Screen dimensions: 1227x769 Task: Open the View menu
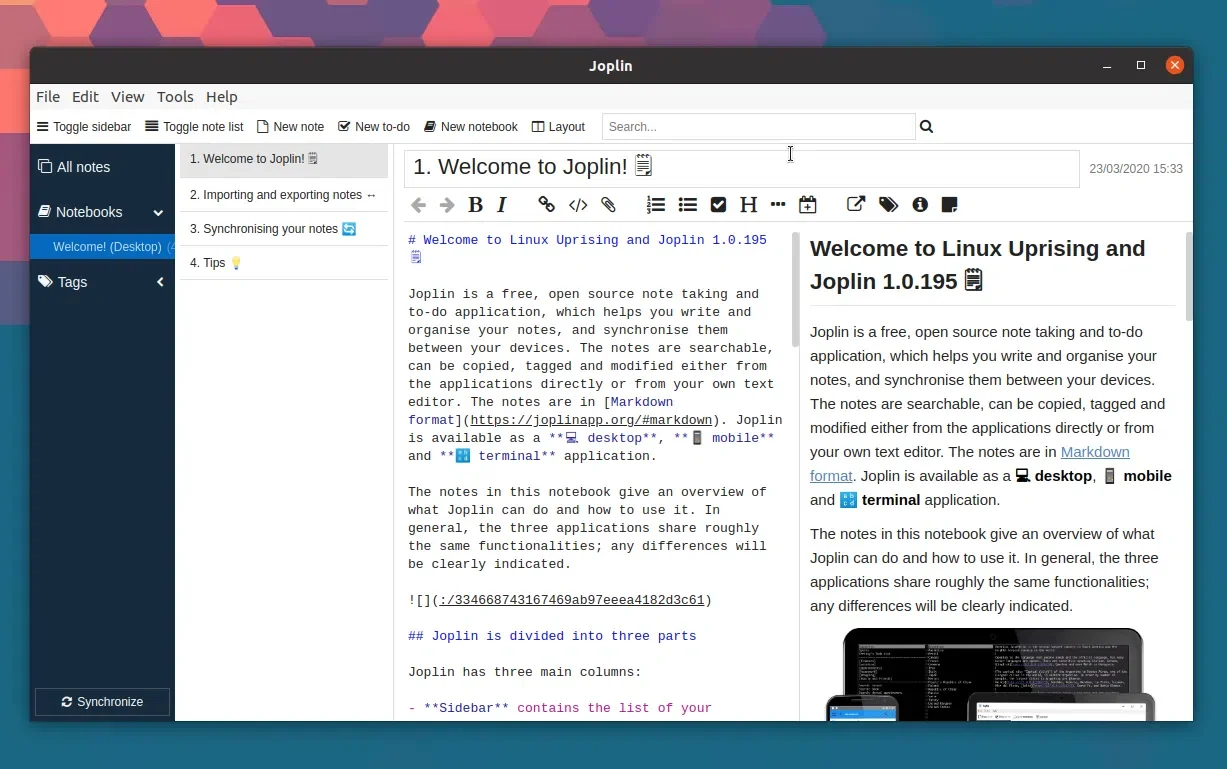(128, 97)
